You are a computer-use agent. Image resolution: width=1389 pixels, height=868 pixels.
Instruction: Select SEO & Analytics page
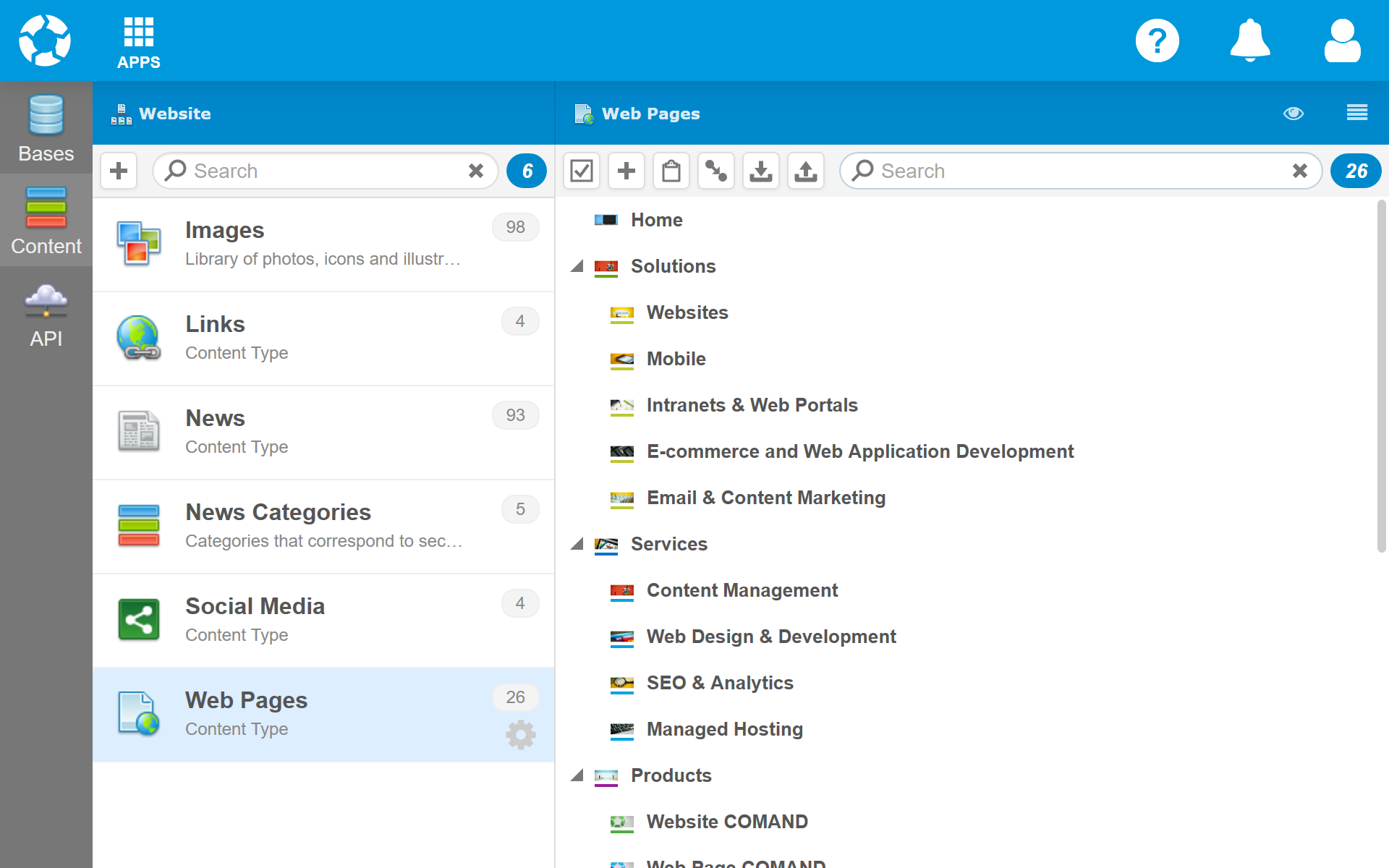720,683
